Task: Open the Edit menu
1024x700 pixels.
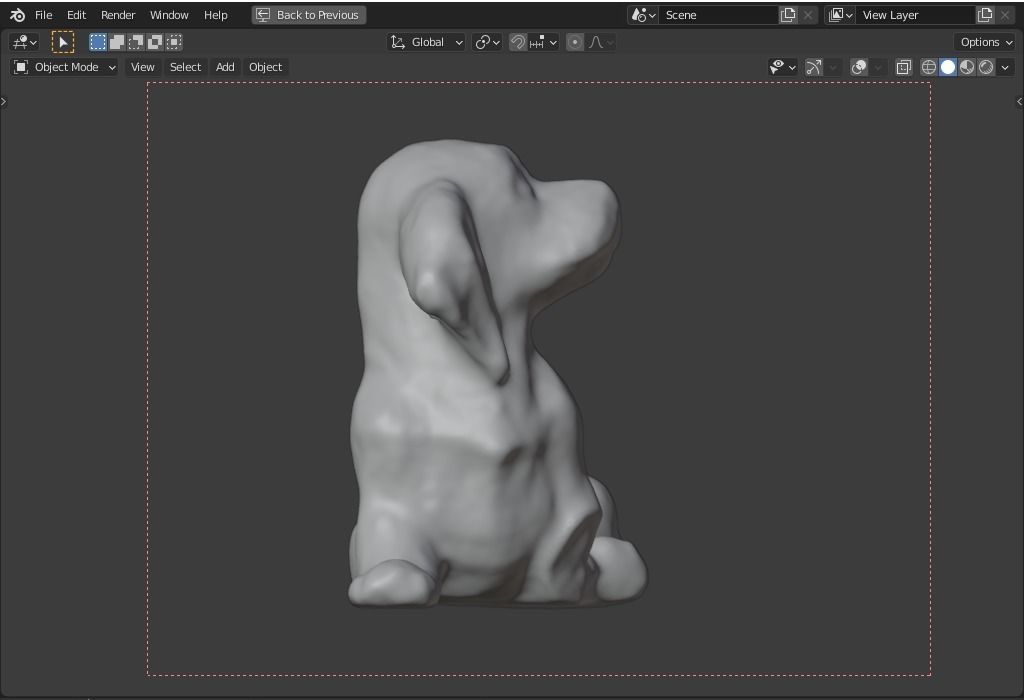Action: (x=76, y=15)
